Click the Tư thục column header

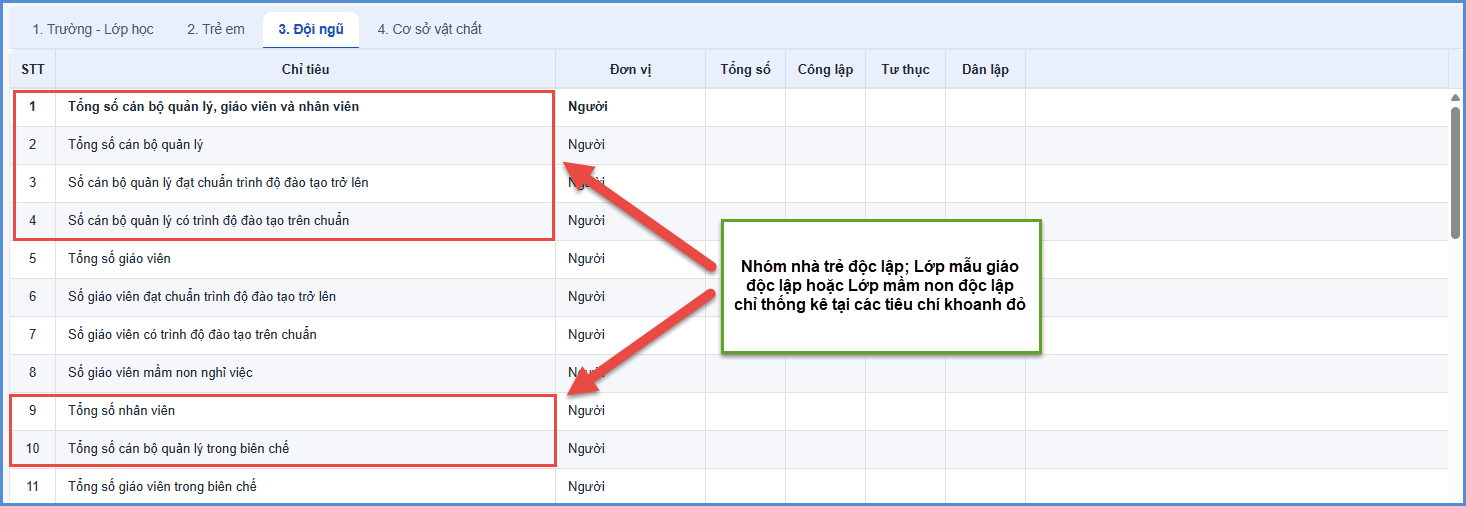click(906, 69)
